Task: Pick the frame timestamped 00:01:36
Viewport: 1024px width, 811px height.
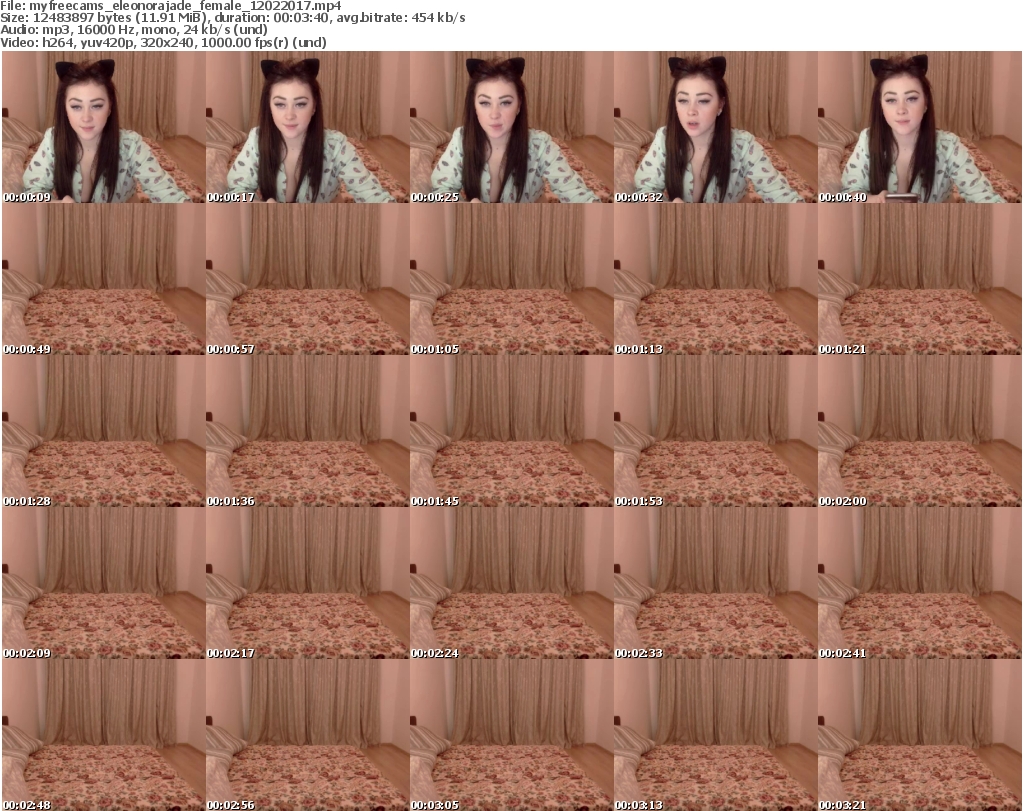Action: (308, 432)
